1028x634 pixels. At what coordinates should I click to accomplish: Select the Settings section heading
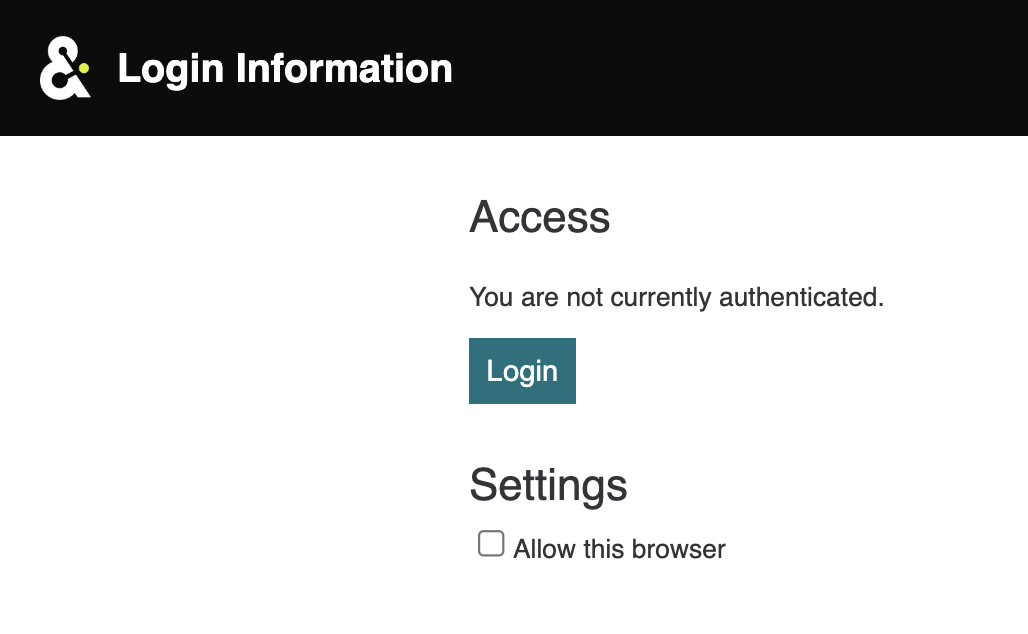click(548, 485)
